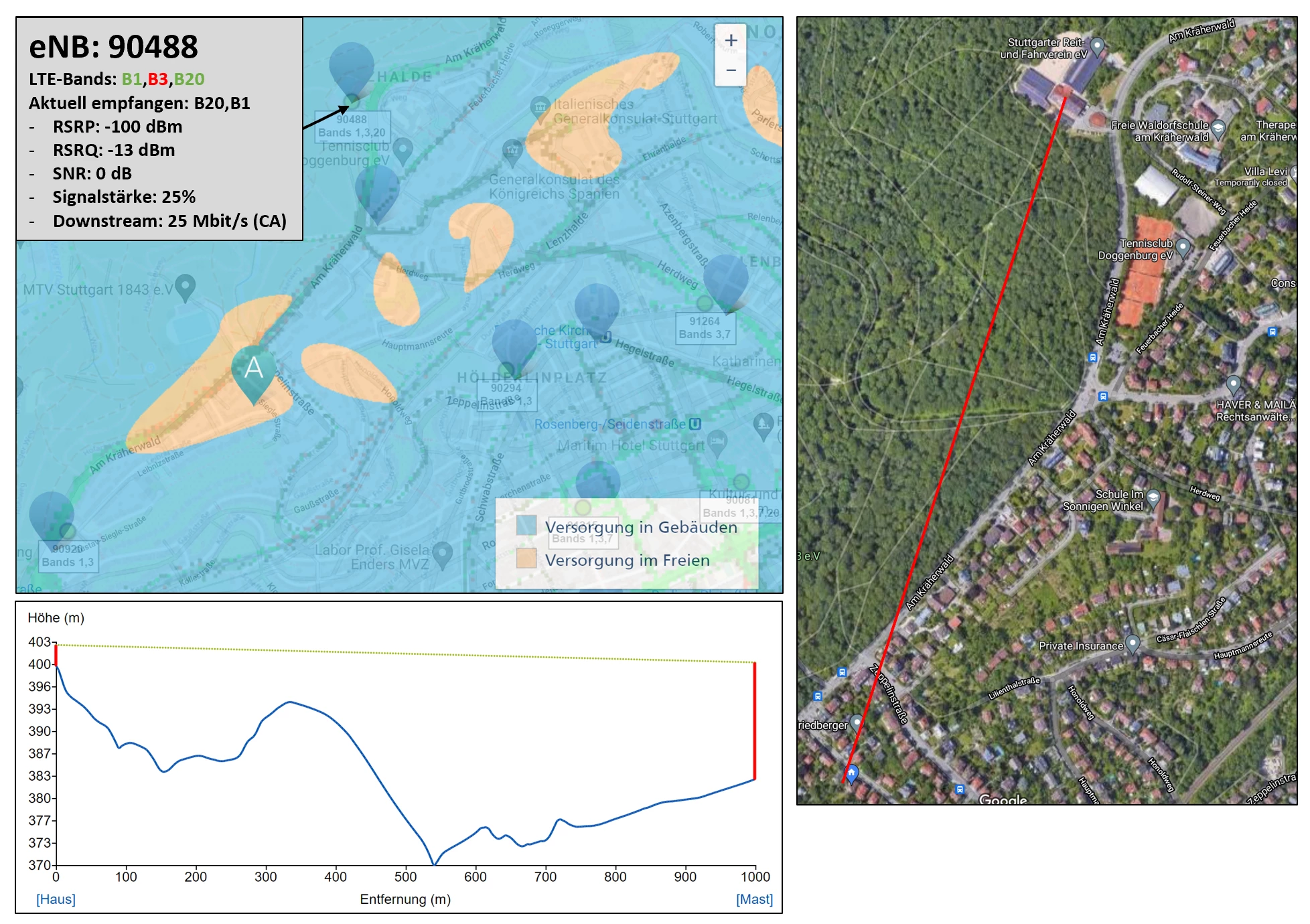
Task: Click the 90294 Bands 1,3 tower label
Action: [506, 394]
